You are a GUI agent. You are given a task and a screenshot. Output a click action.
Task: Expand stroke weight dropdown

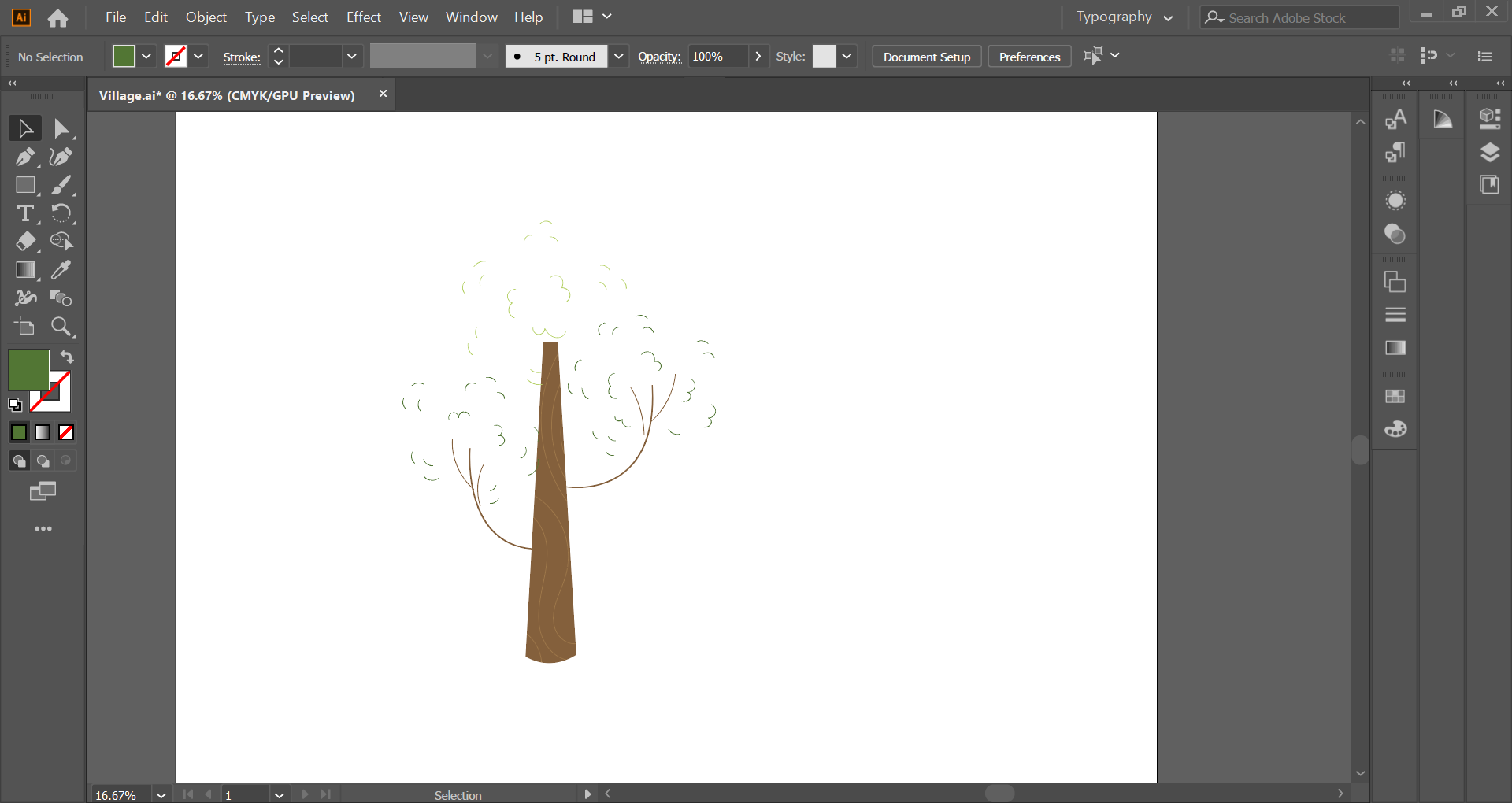point(352,57)
